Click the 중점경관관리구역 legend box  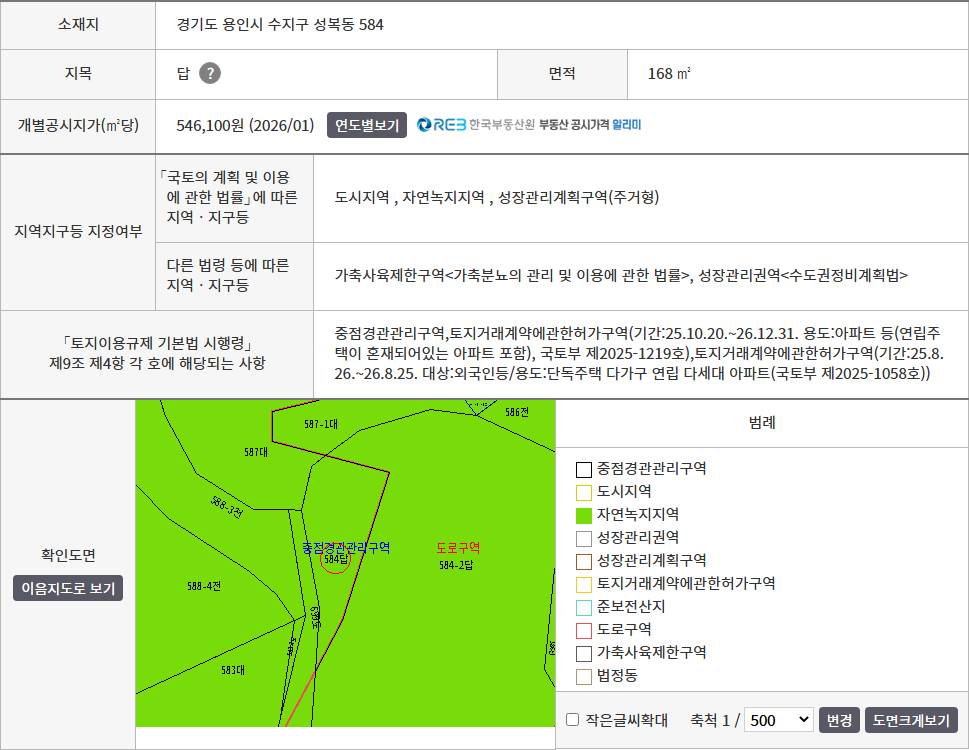(583, 470)
